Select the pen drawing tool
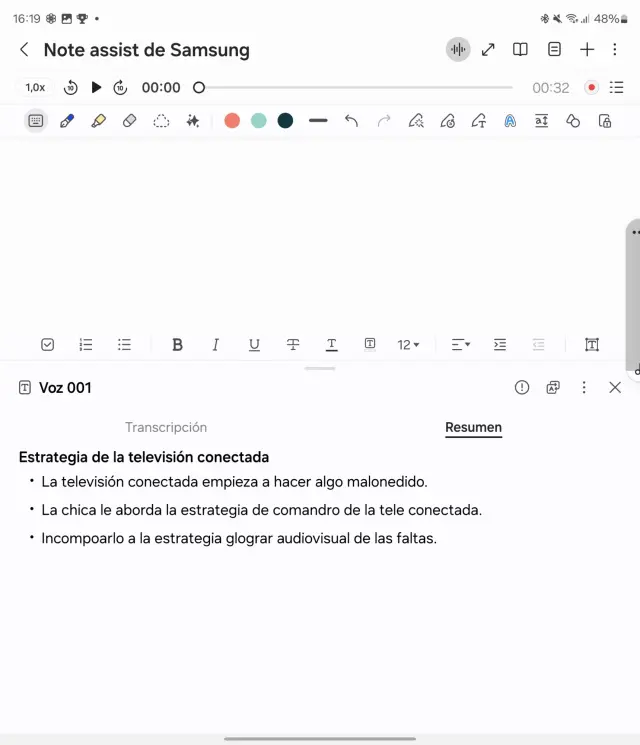Image resolution: width=640 pixels, height=745 pixels. pyautogui.click(x=67, y=121)
